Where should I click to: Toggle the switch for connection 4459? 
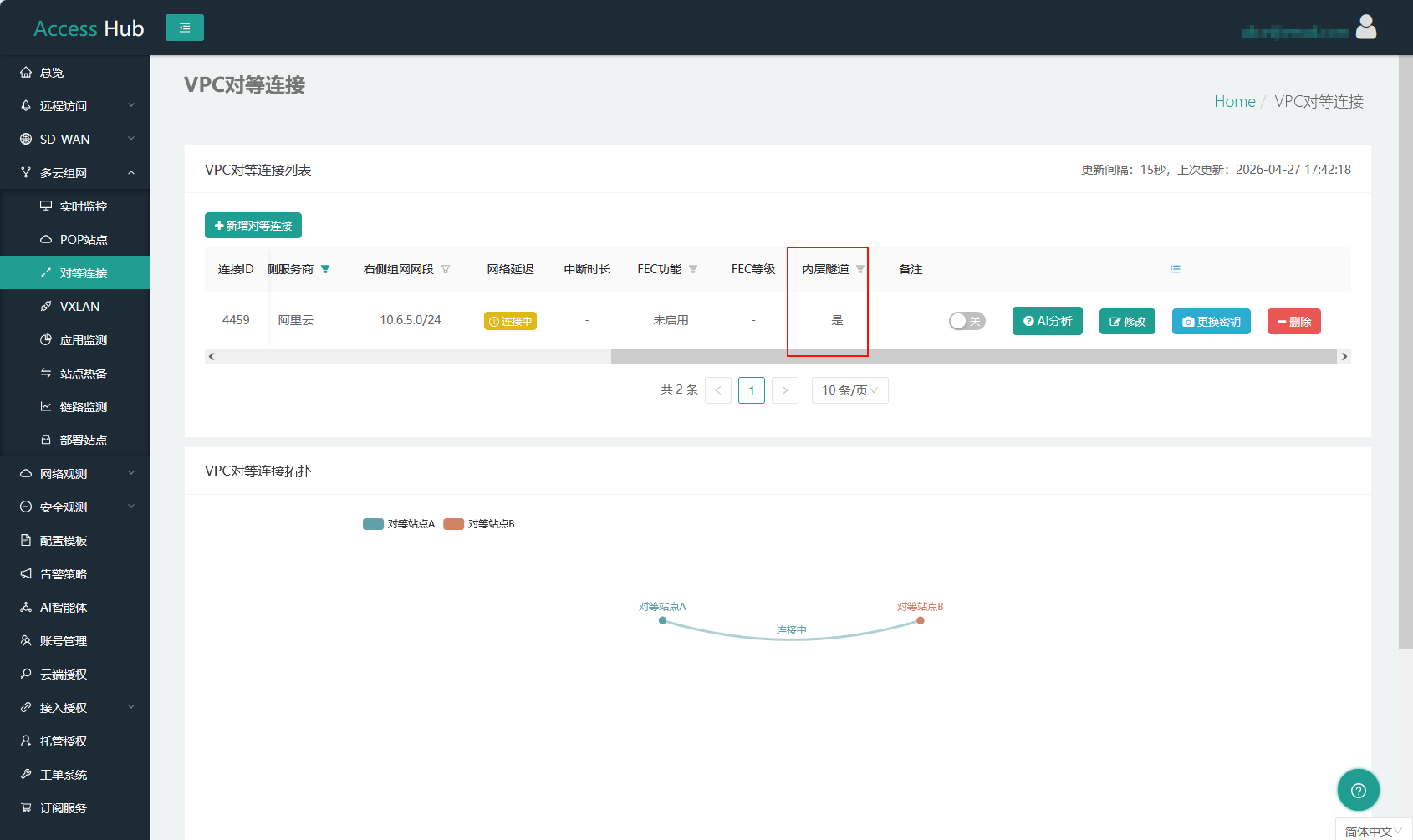pos(967,321)
